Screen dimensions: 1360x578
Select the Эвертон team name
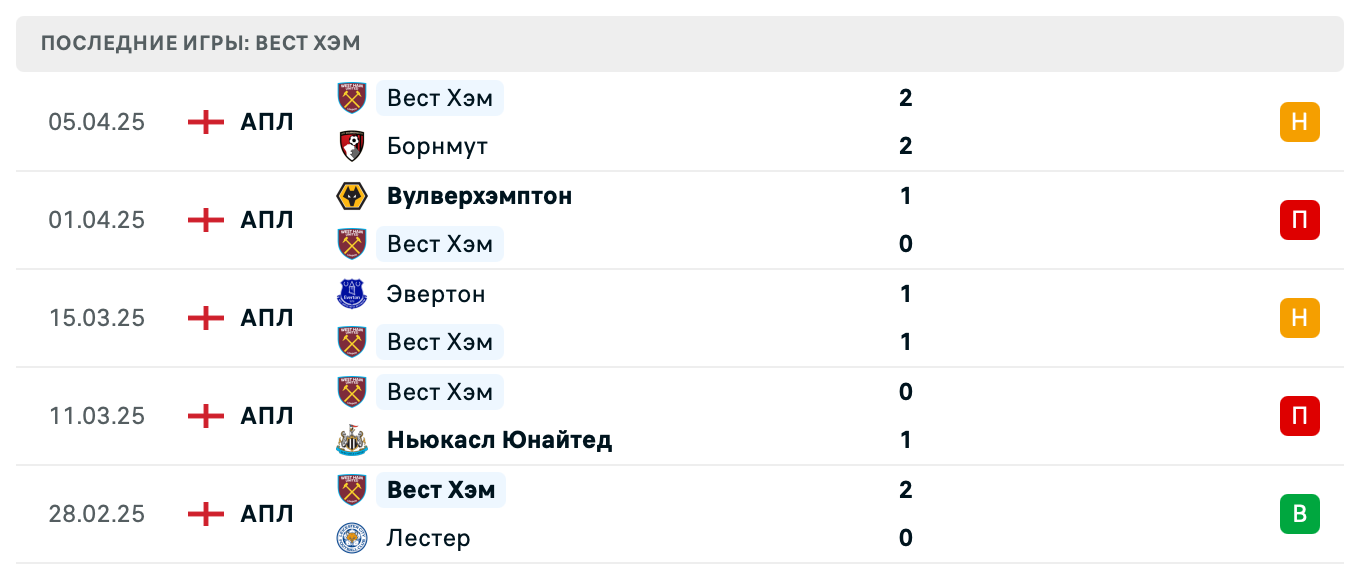point(436,294)
